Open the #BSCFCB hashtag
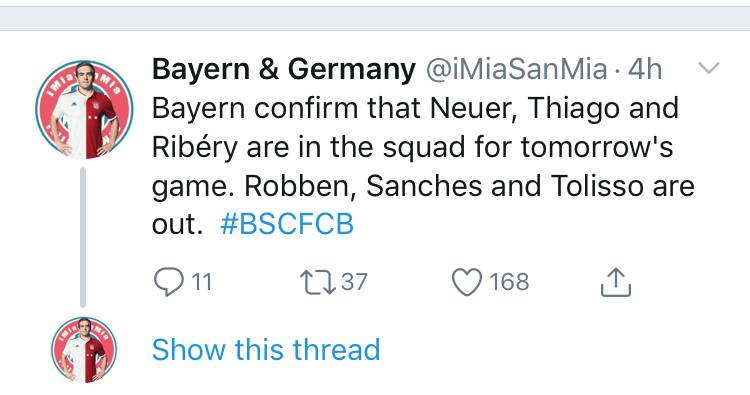The height and width of the screenshot is (395, 750). (287, 224)
